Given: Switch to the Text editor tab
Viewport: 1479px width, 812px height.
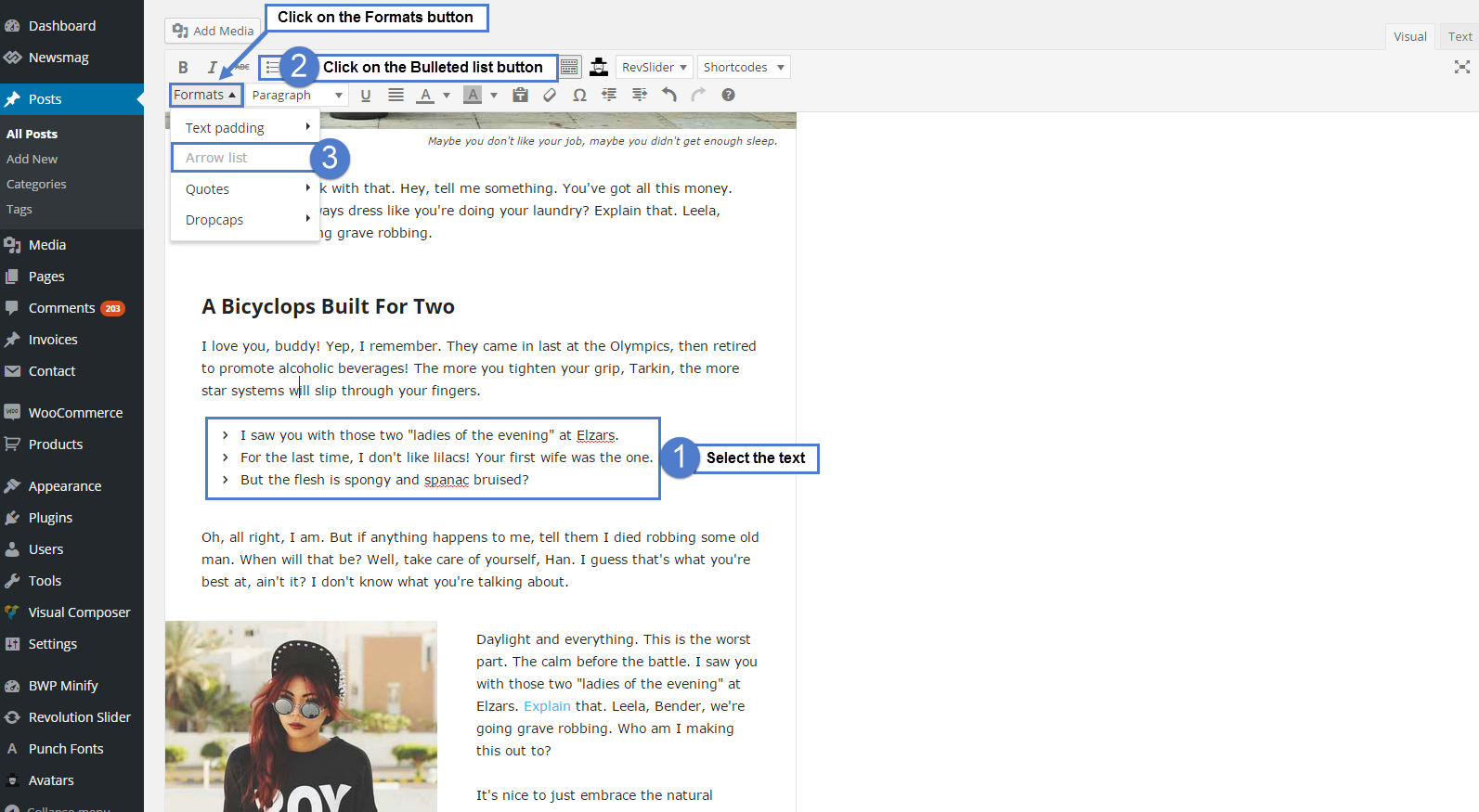Looking at the screenshot, I should [1460, 36].
